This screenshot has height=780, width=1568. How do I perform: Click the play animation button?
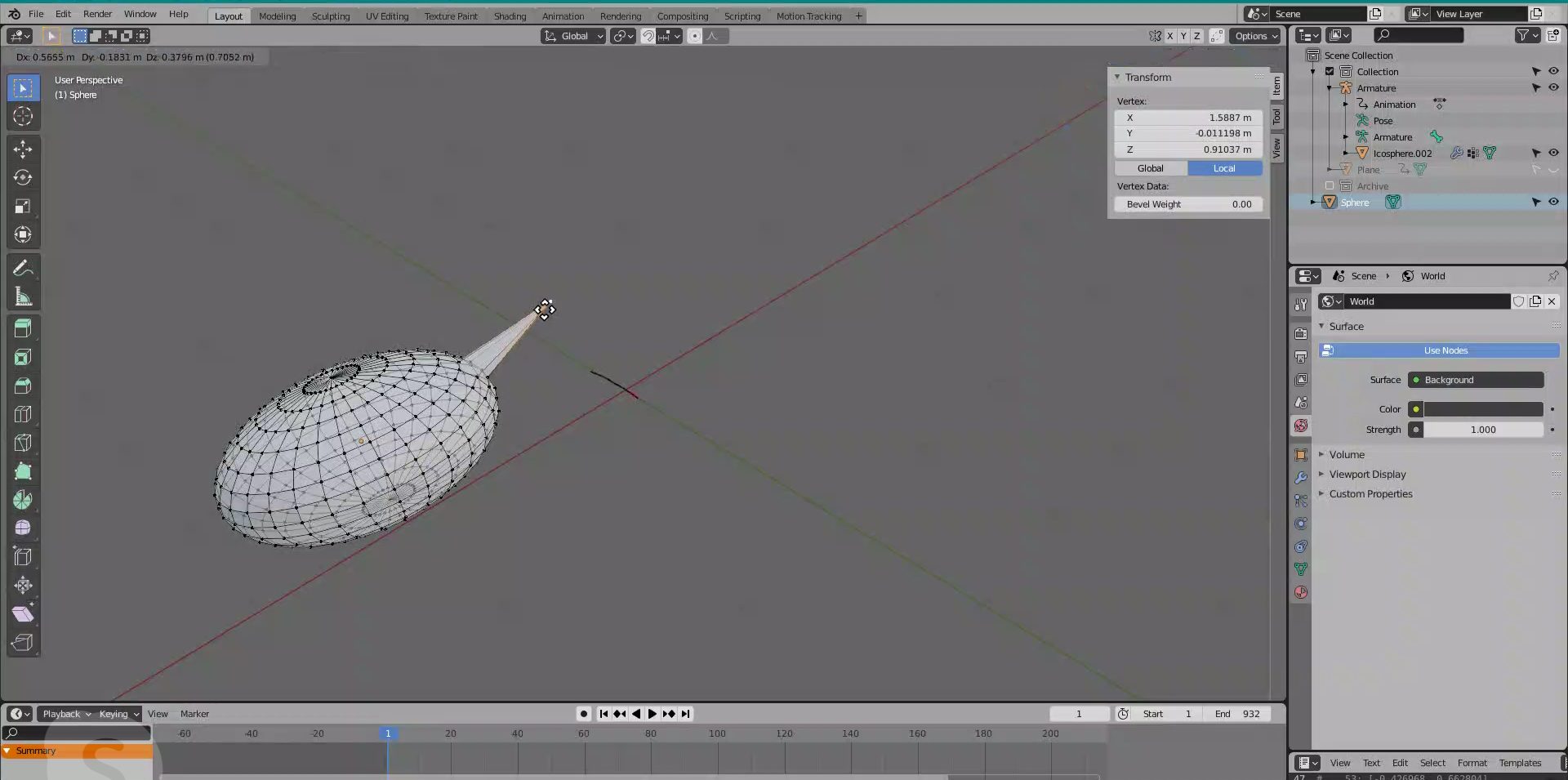[652, 714]
